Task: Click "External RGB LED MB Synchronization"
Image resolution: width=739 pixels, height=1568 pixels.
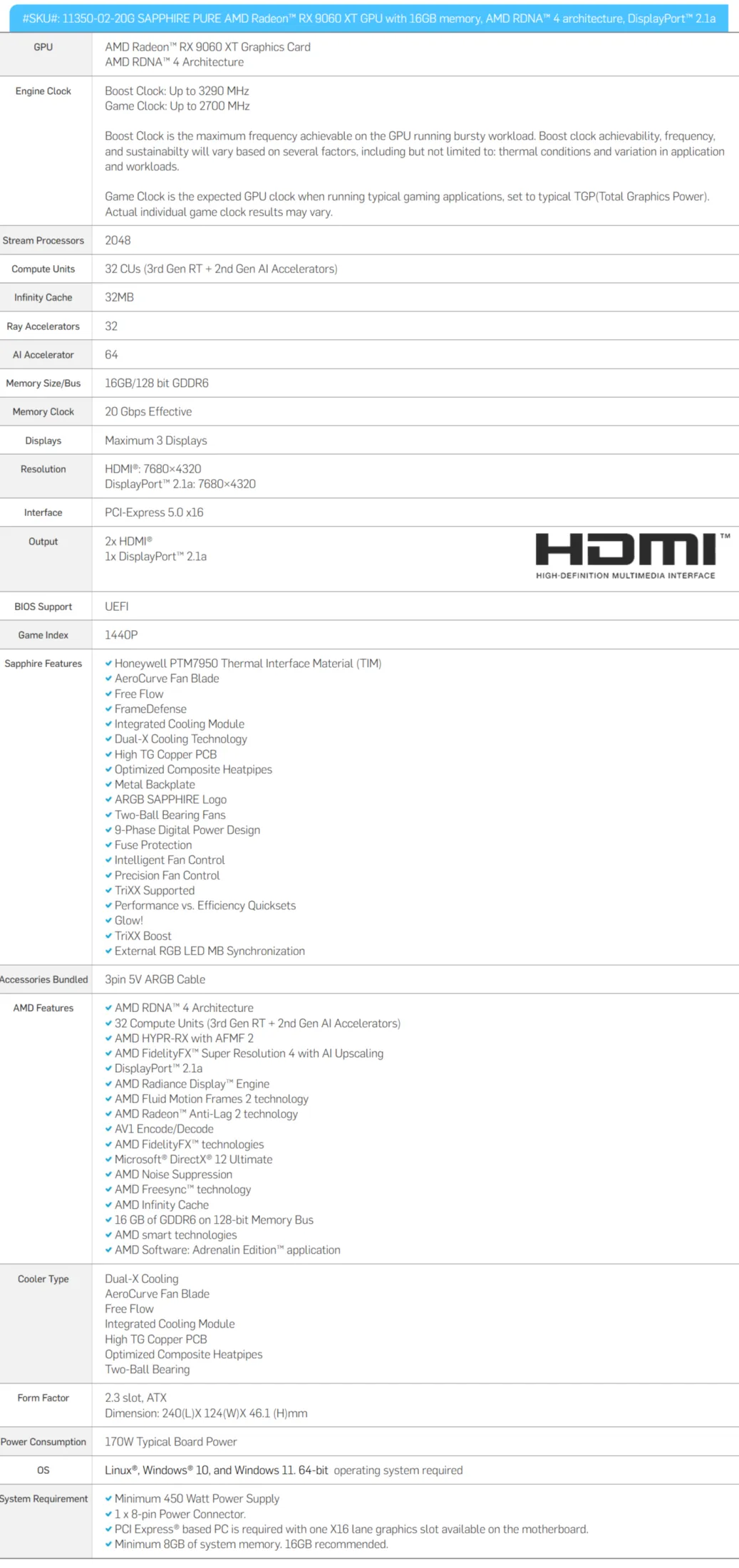Action: pos(210,951)
